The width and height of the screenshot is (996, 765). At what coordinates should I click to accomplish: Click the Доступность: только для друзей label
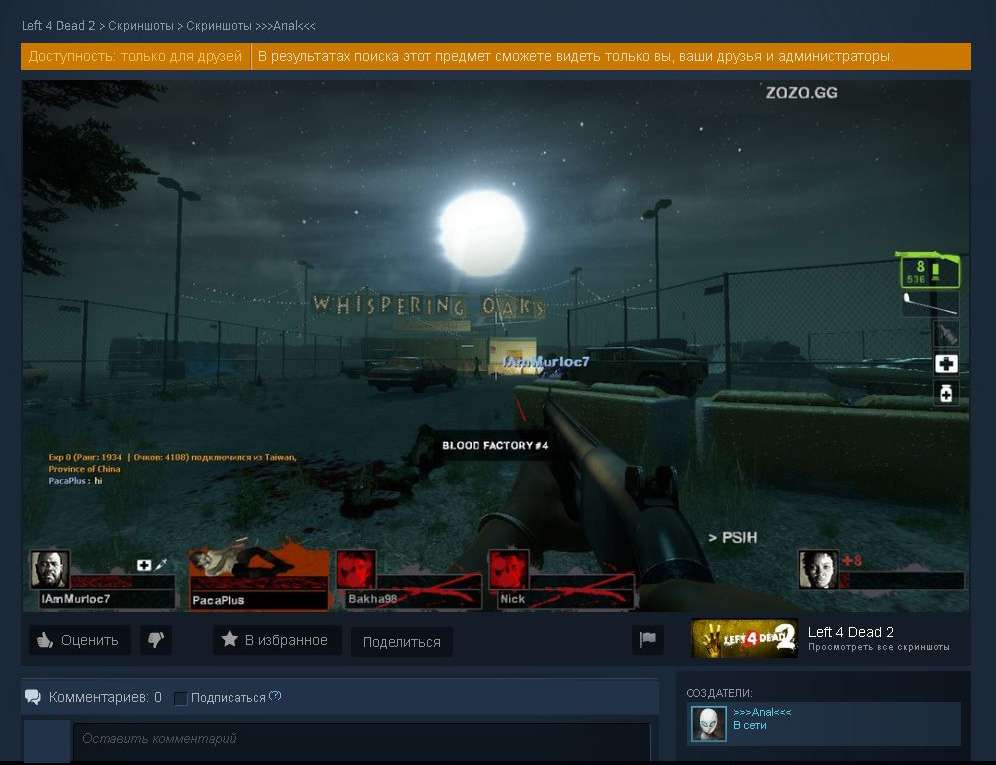(x=135, y=57)
